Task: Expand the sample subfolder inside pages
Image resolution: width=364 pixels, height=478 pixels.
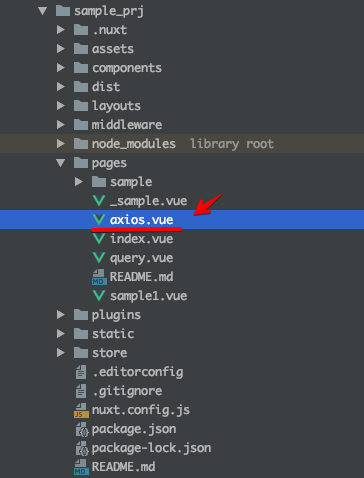Action: [x=79, y=182]
